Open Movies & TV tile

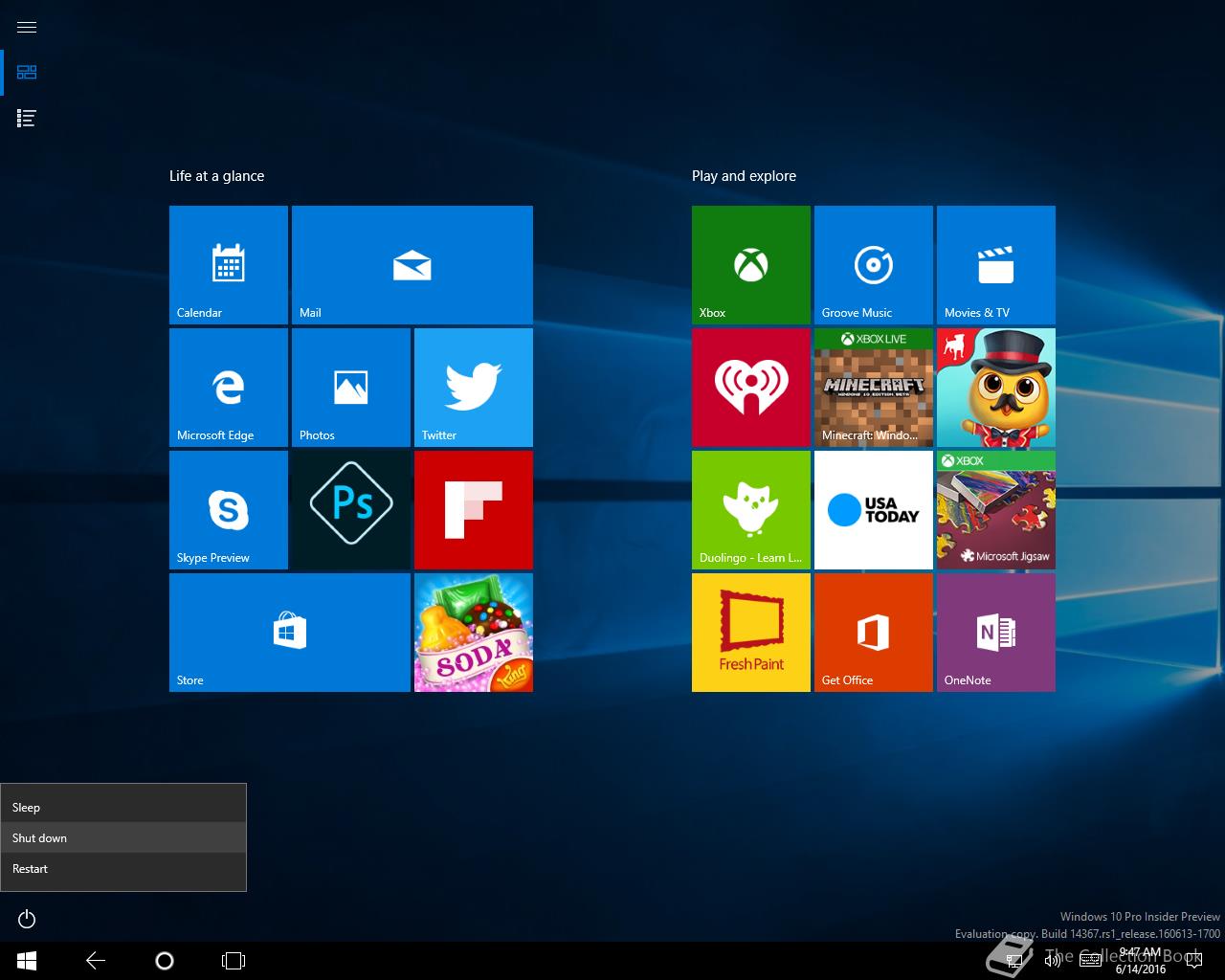click(x=996, y=265)
